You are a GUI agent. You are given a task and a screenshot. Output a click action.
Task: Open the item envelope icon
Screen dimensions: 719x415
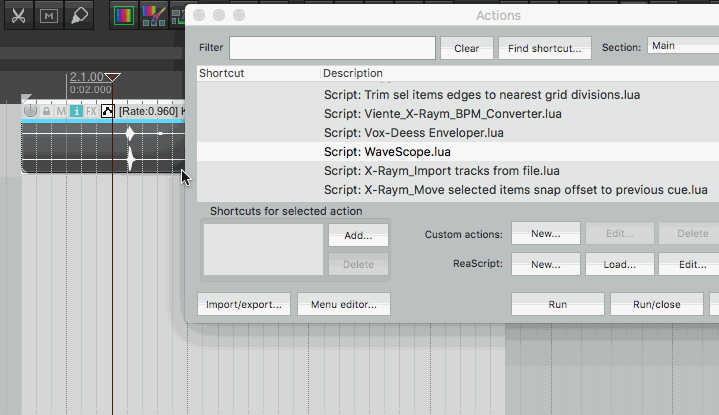[108, 111]
